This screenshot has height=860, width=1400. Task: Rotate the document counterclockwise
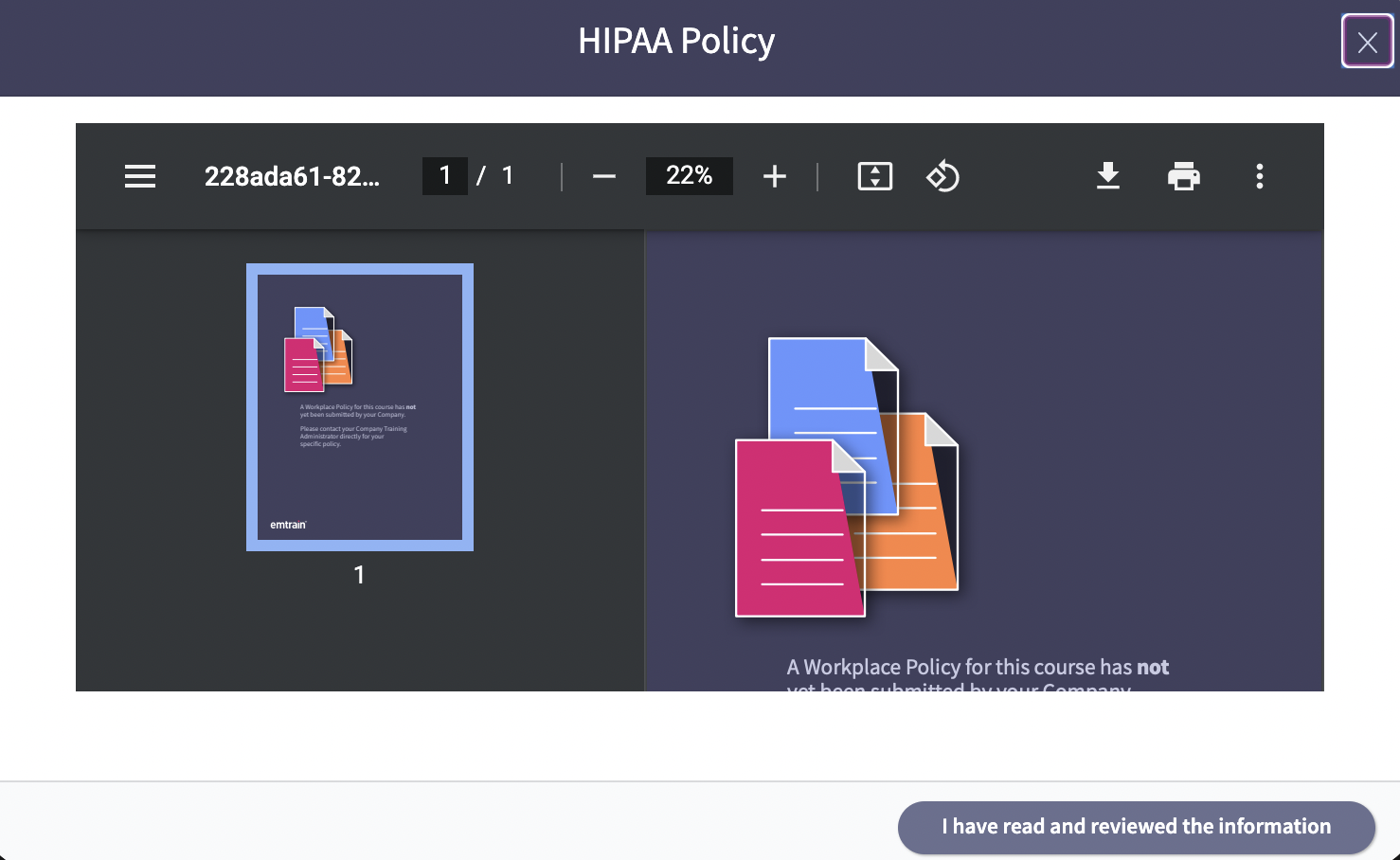click(942, 176)
